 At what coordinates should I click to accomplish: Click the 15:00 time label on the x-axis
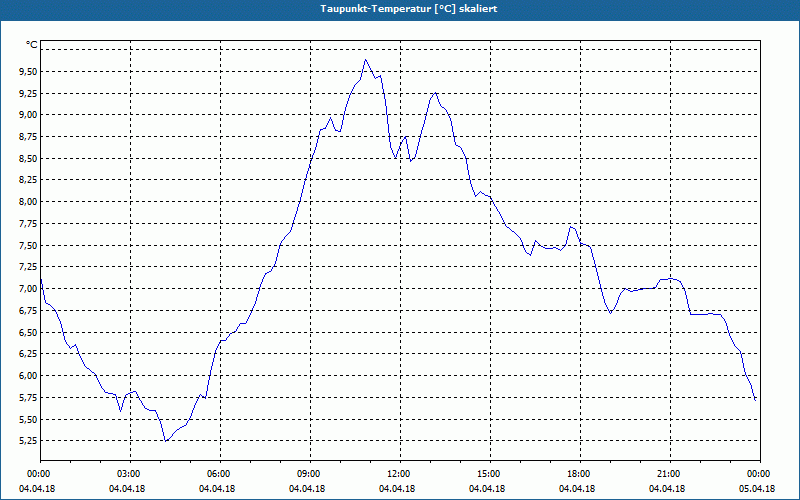pos(490,474)
